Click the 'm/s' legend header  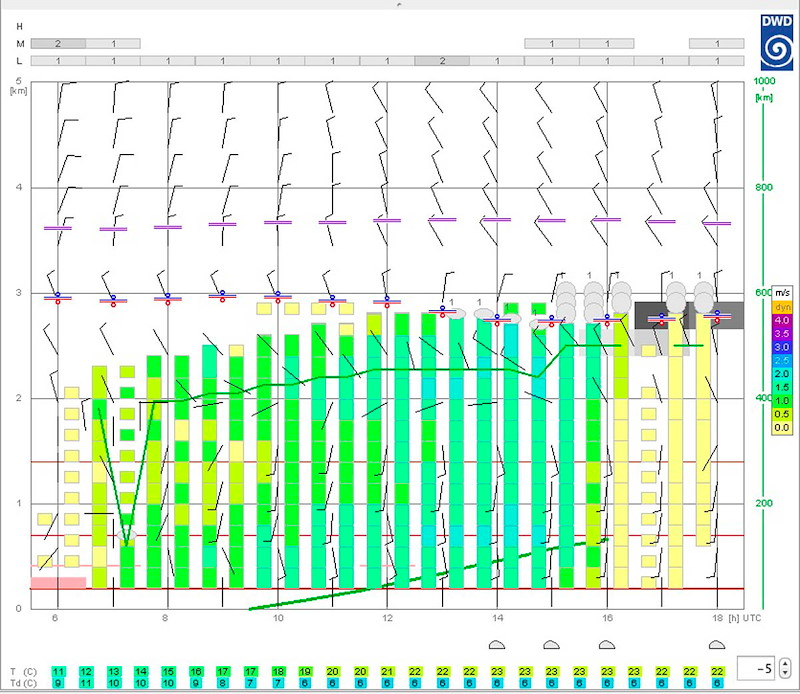(782, 293)
